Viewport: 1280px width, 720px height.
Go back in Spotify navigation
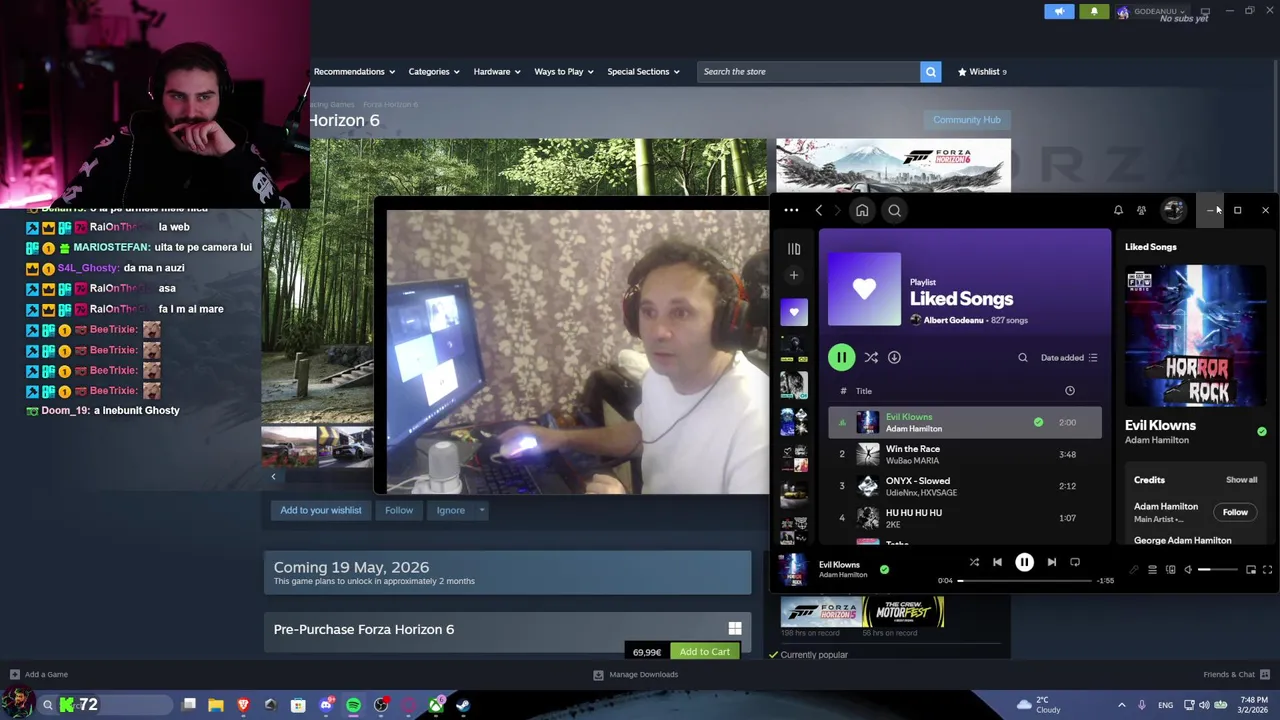pyautogui.click(x=819, y=210)
